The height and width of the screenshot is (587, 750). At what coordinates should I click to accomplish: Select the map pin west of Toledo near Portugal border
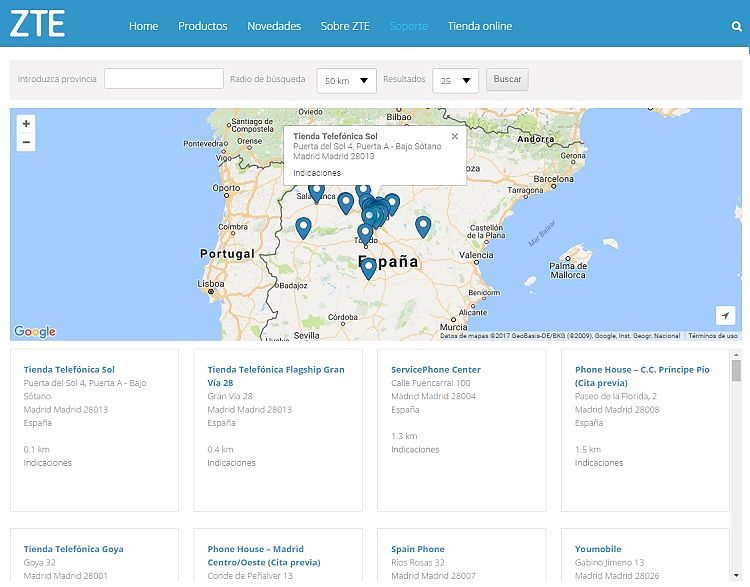tap(303, 228)
